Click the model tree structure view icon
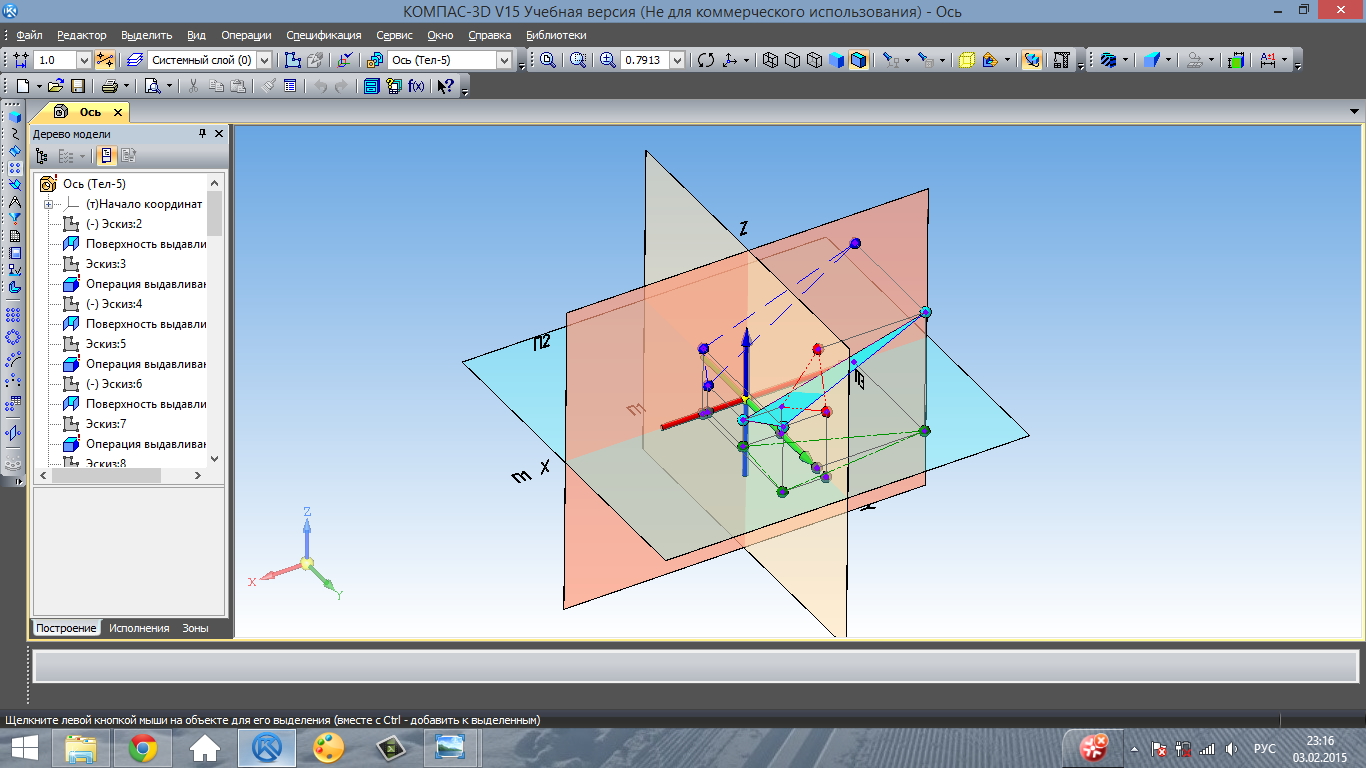The height and width of the screenshot is (768, 1366). [41, 156]
